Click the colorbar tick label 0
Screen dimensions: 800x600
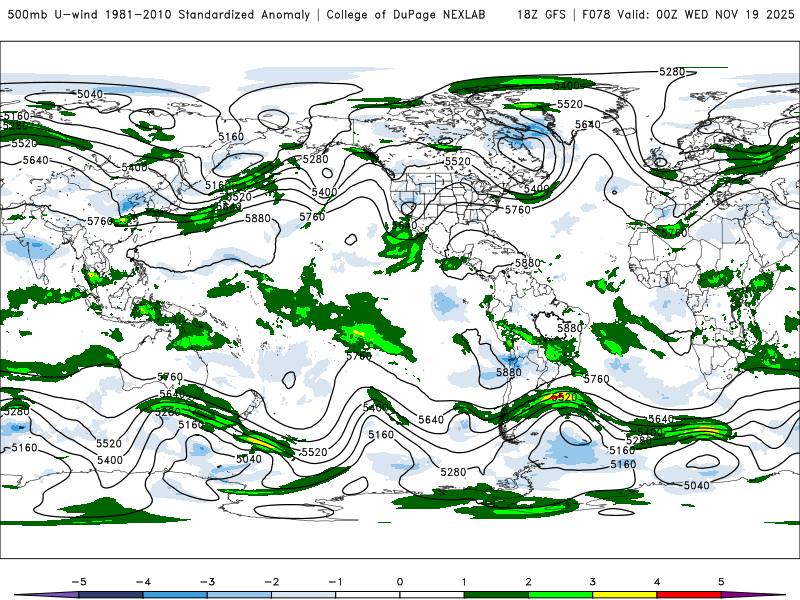point(399,582)
